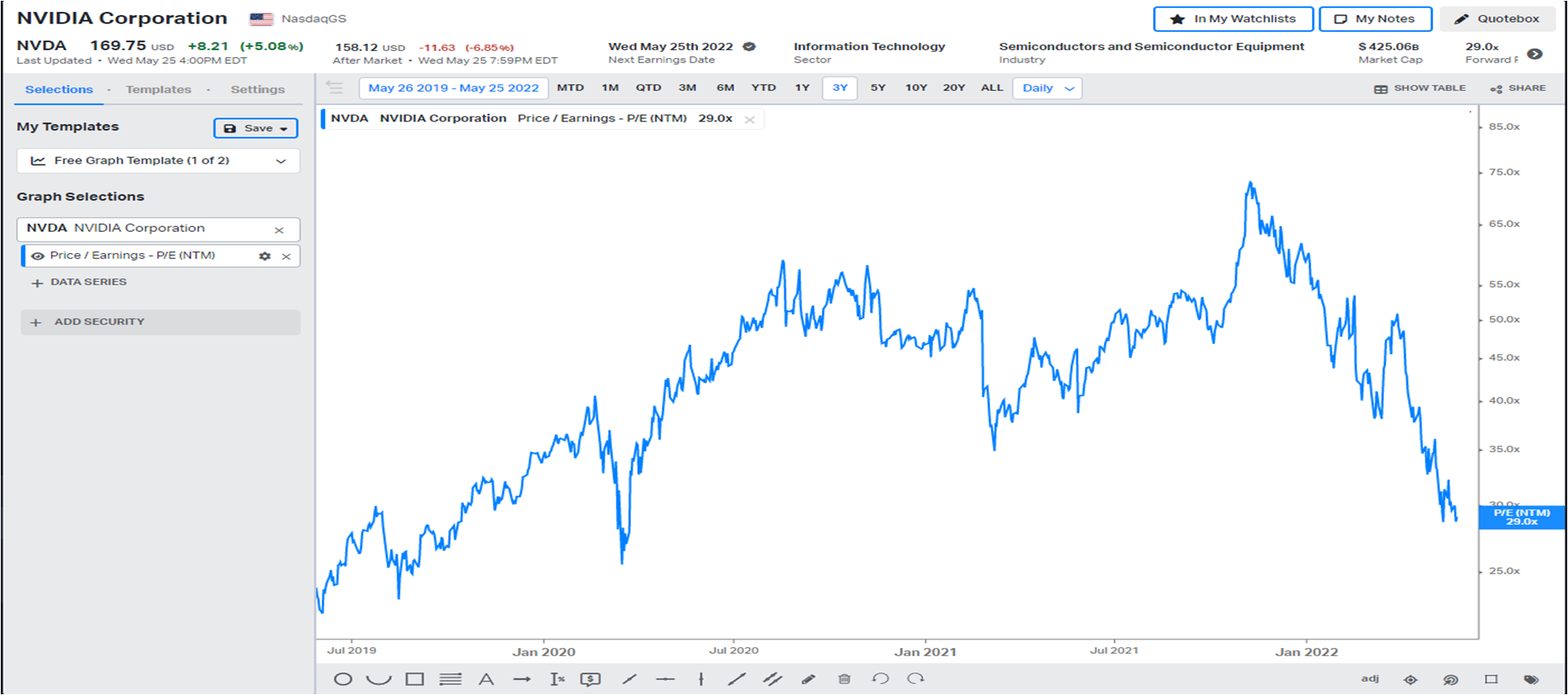Select the 5Y time range
The image size is (1568, 695).
click(x=878, y=88)
